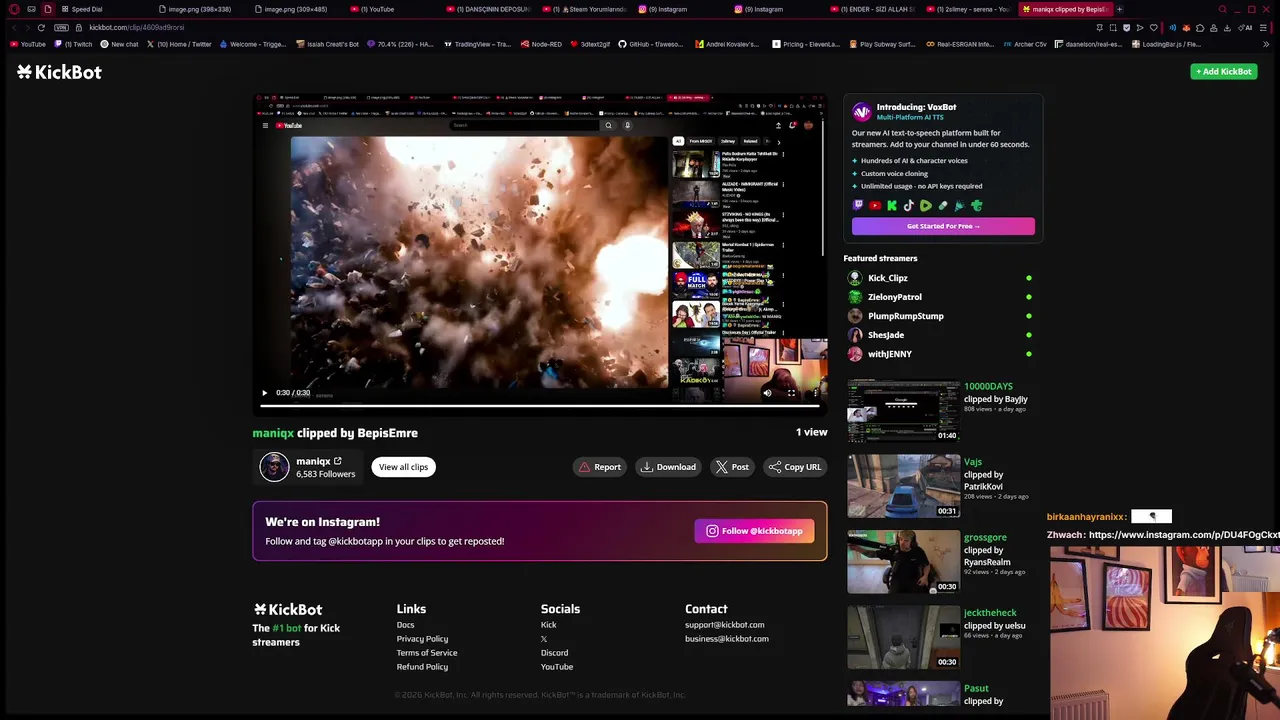Expand the bookmarks bar overflow chevron
The width and height of the screenshot is (1280, 720).
coord(1267,44)
